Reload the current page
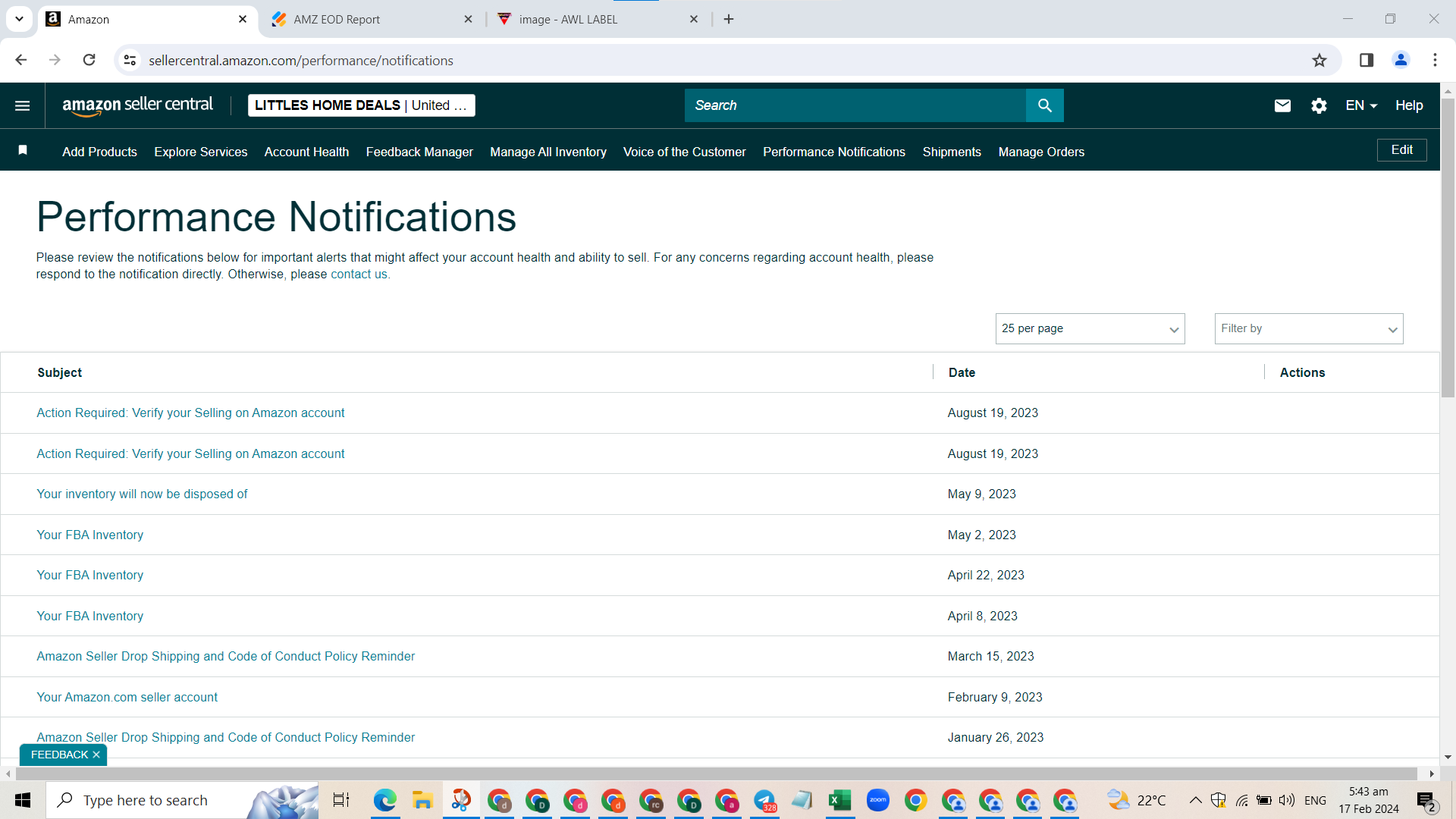1456x819 pixels. pyautogui.click(x=89, y=60)
